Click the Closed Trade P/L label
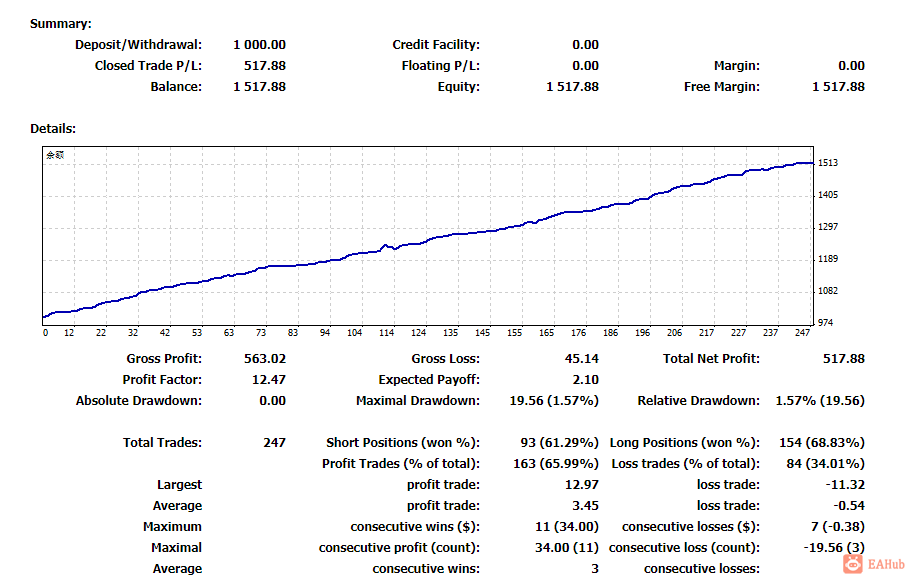Image resolution: width=914 pixels, height=579 pixels. pos(149,66)
